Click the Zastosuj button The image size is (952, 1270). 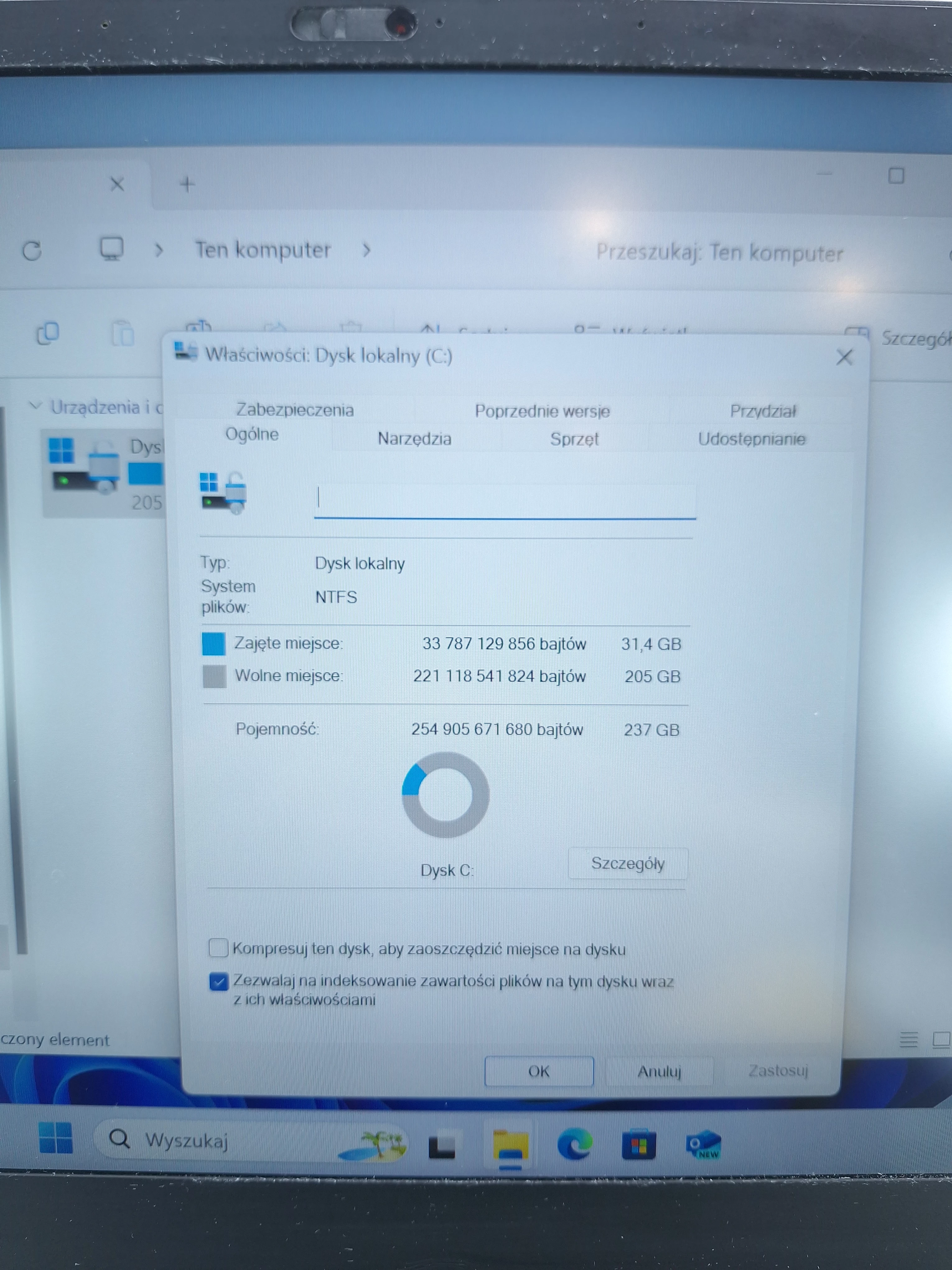click(x=778, y=1070)
